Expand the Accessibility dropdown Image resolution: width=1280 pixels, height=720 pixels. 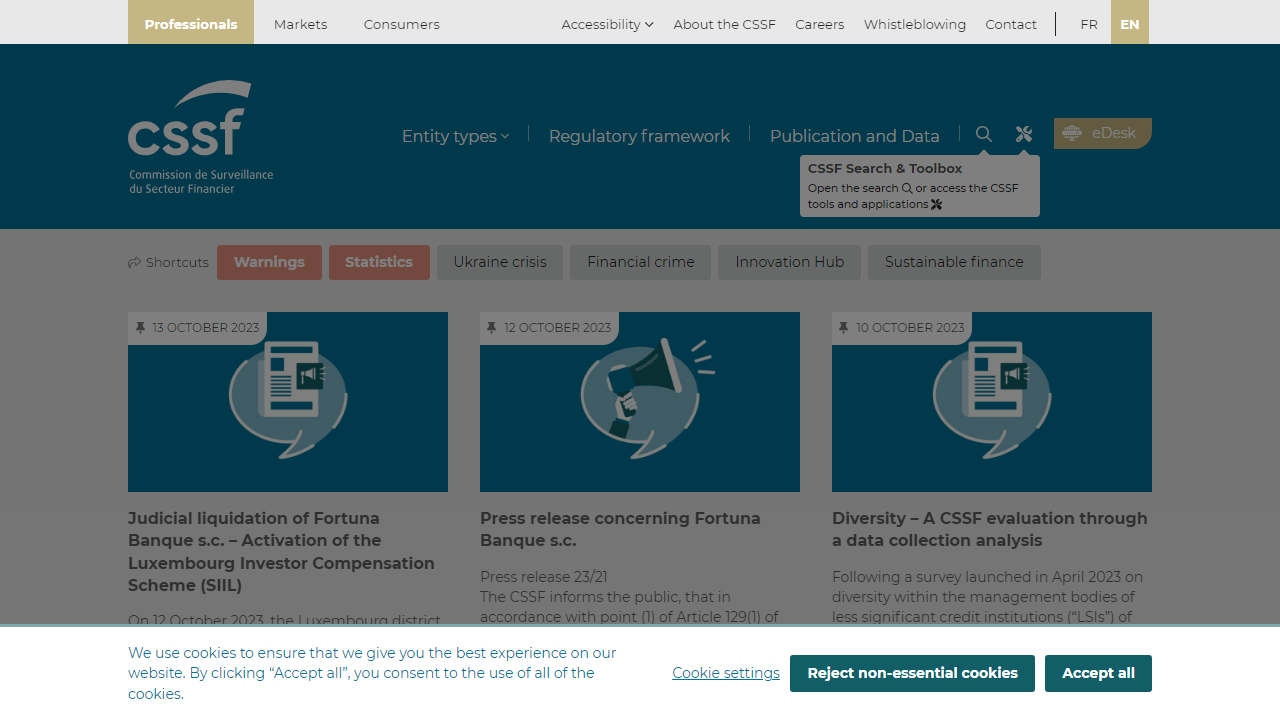point(607,24)
